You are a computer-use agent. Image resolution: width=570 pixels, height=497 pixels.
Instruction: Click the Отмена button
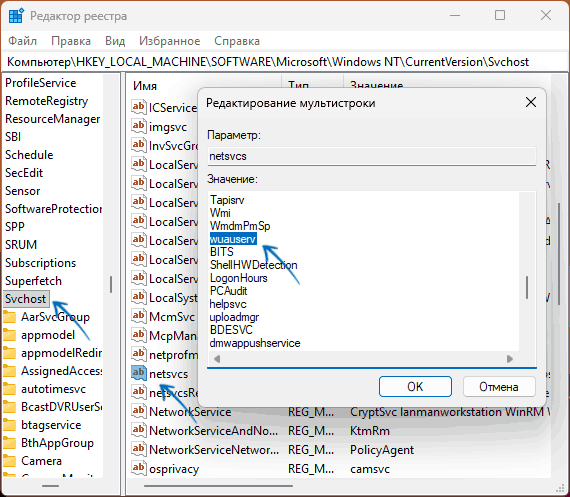point(499,386)
